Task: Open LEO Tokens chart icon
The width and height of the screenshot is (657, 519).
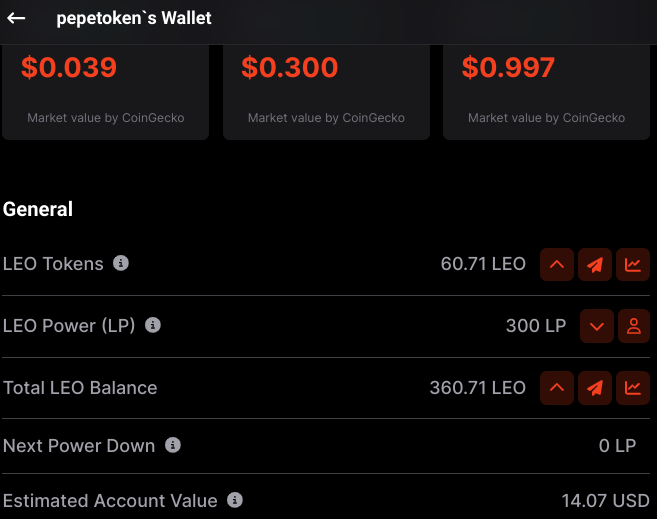Action: click(x=633, y=264)
